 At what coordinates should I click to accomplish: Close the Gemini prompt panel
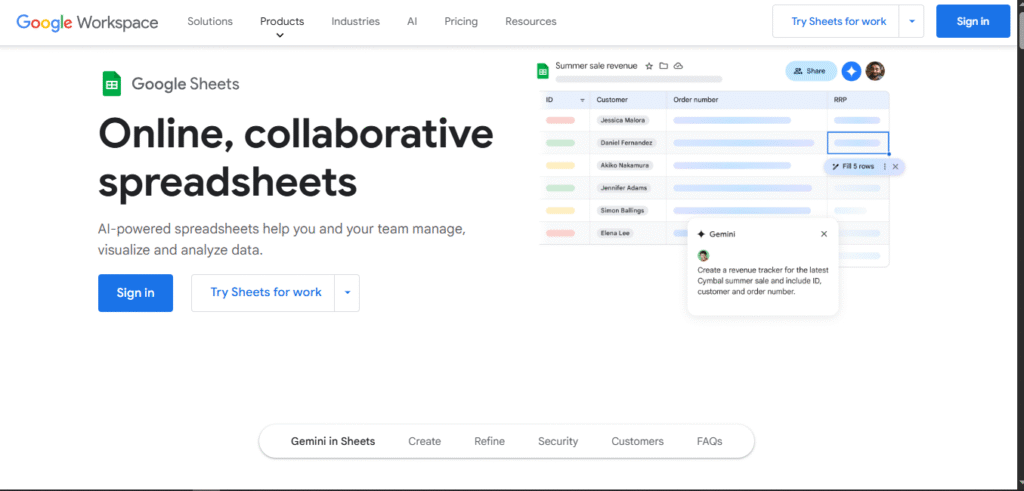tap(824, 234)
